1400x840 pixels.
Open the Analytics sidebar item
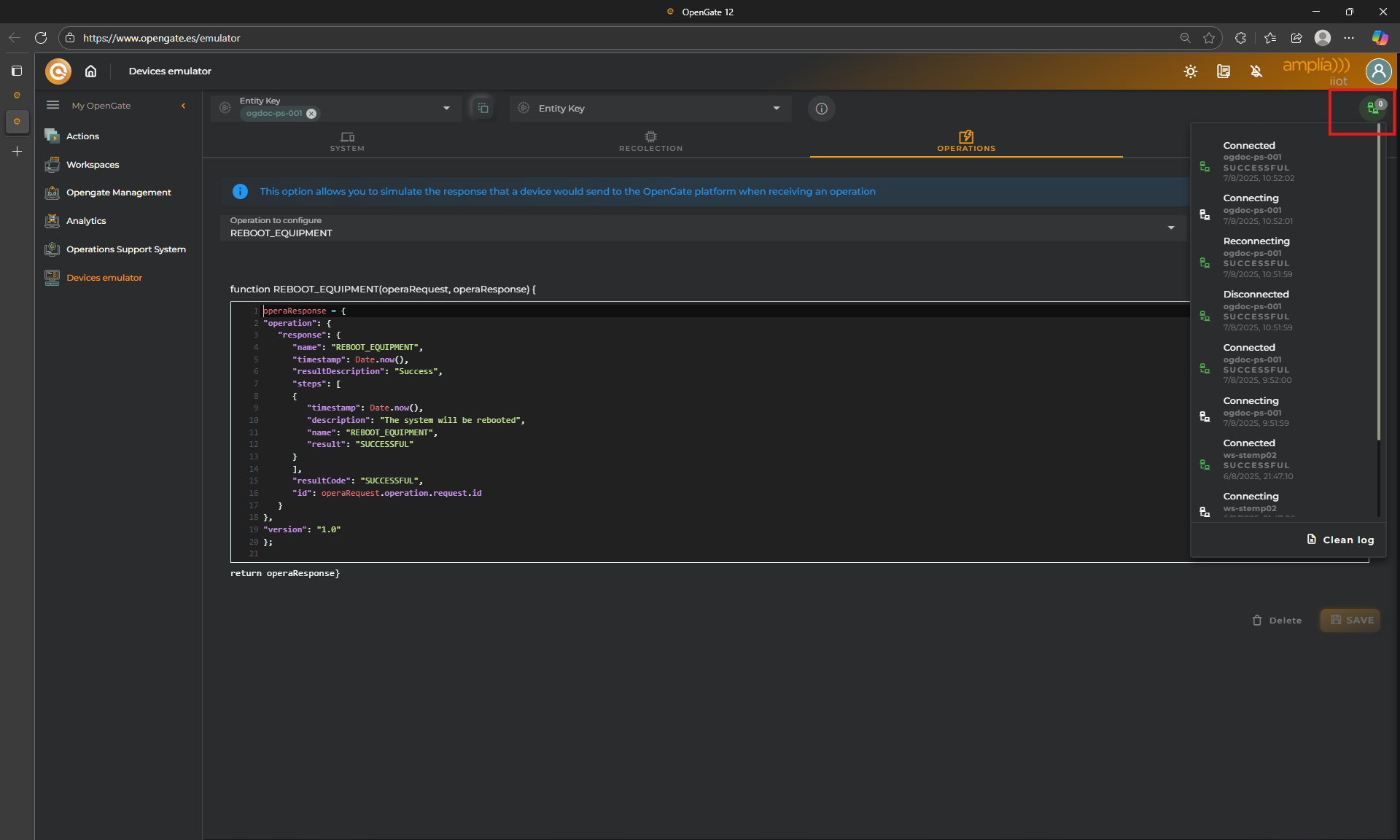[86, 221]
